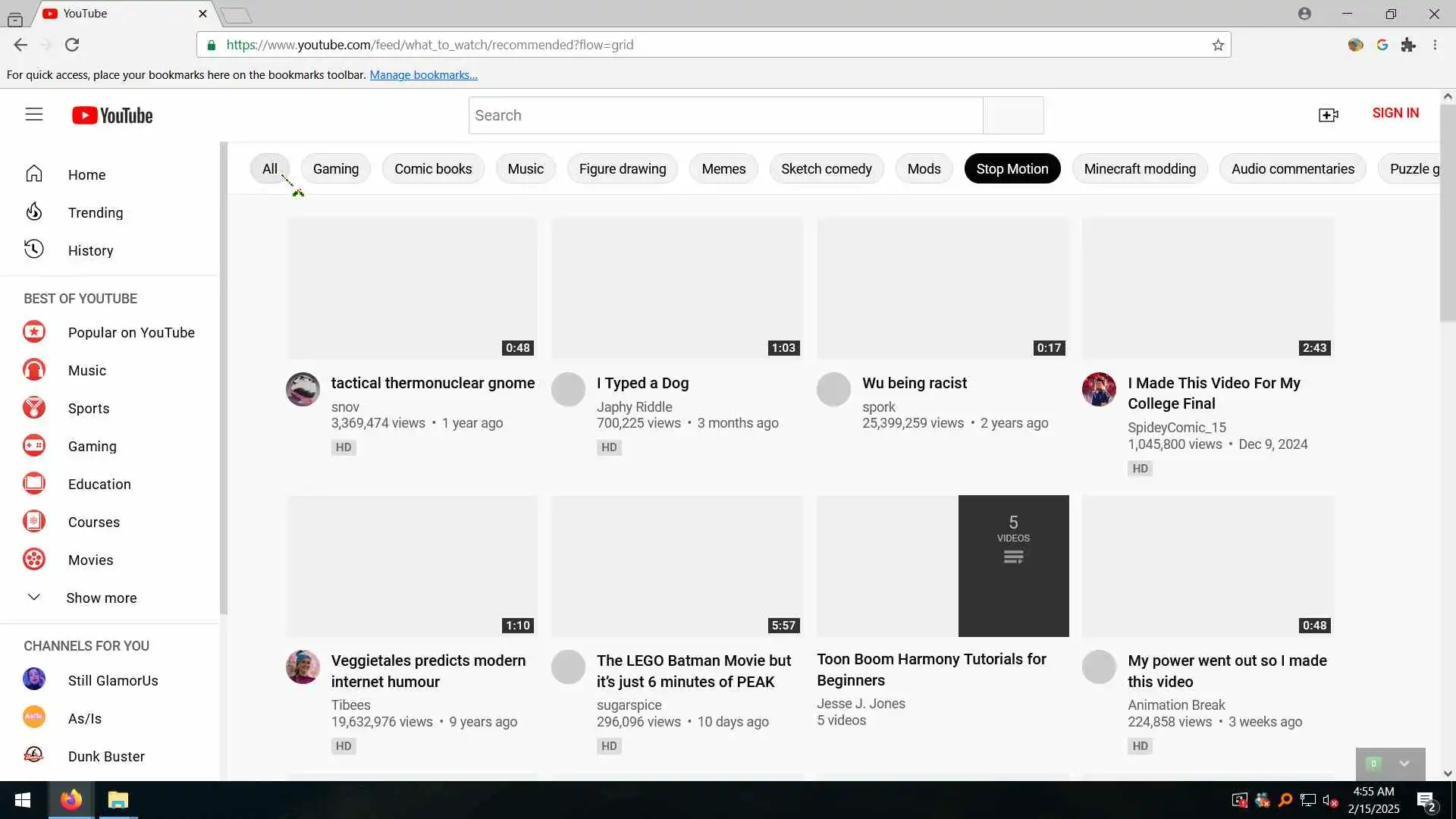Open the hamburger guide menu
Viewport: 1456px width, 819px height.
point(33,115)
